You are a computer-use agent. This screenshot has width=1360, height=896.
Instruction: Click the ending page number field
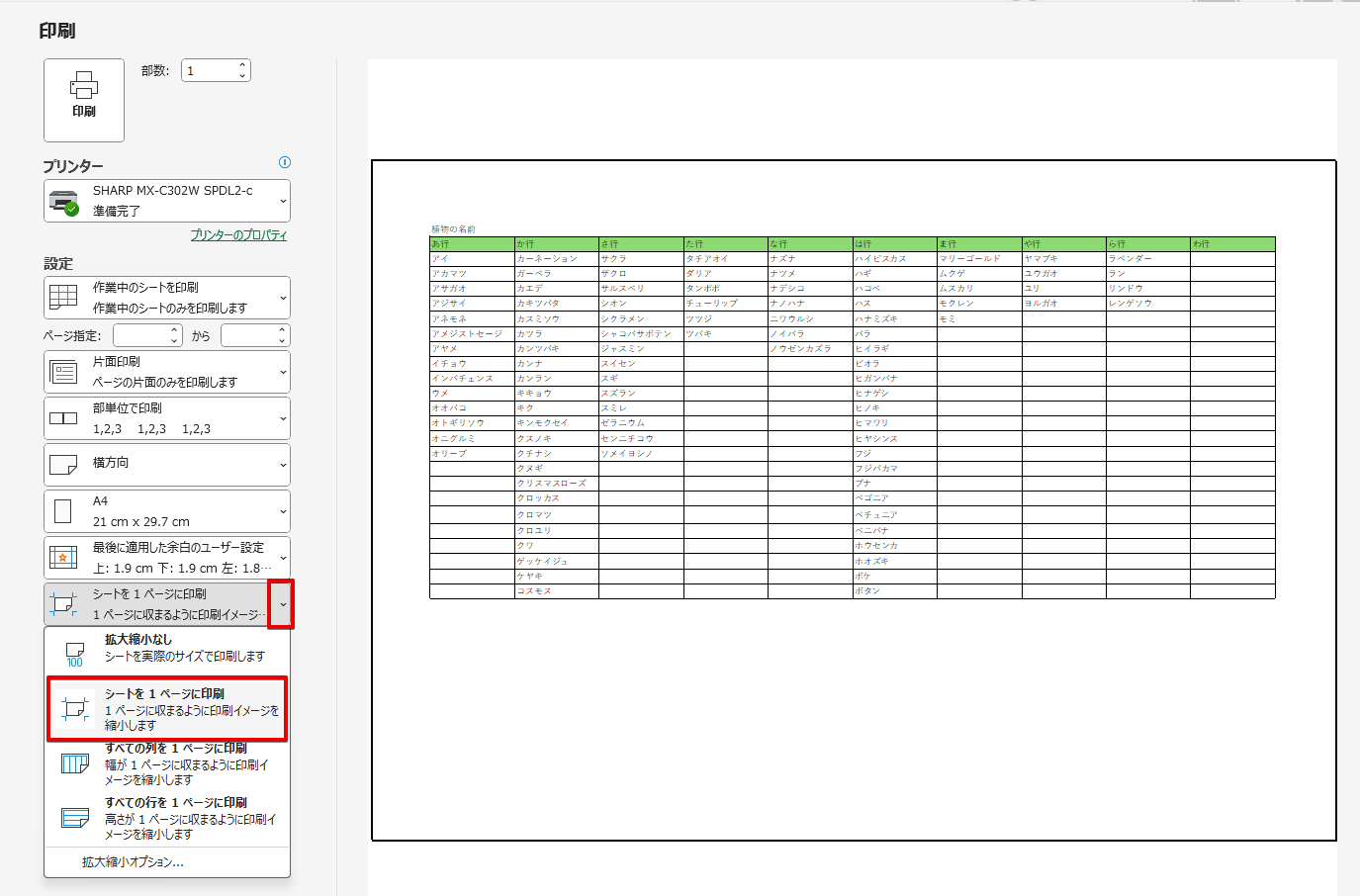(x=248, y=336)
